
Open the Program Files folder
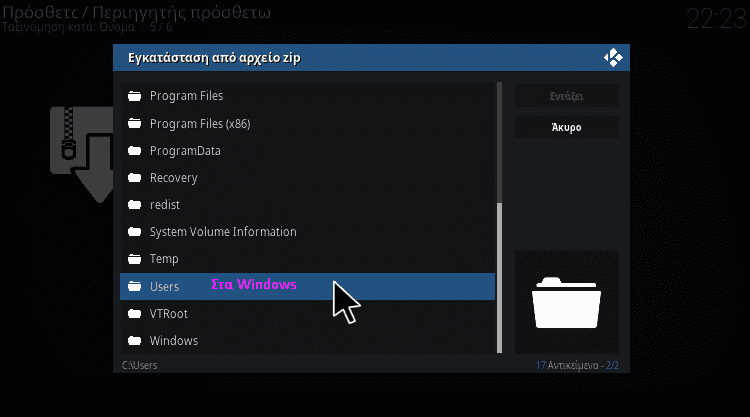point(308,96)
